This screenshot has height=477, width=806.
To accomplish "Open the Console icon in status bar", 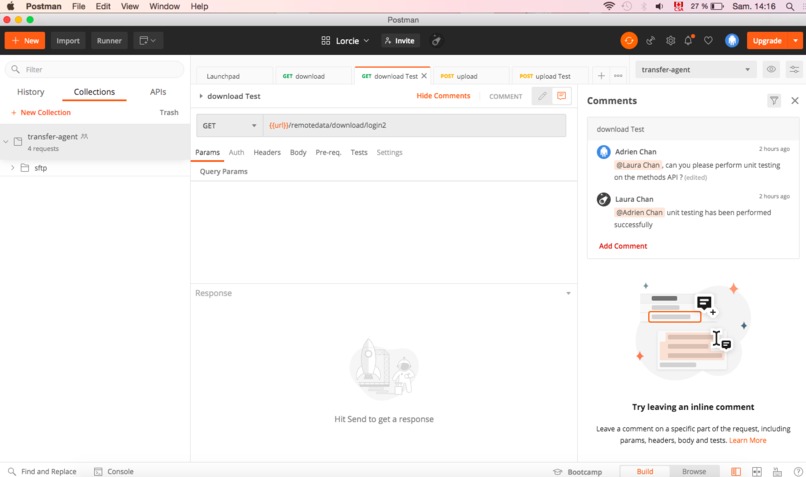I will (98, 471).
